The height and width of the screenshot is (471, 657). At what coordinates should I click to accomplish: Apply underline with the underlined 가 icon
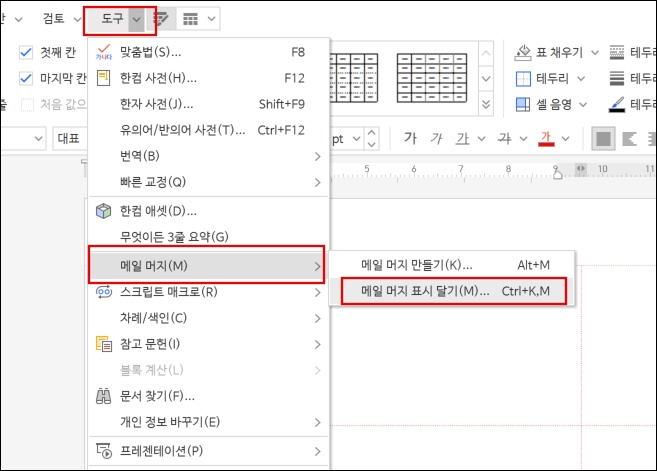[x=463, y=138]
